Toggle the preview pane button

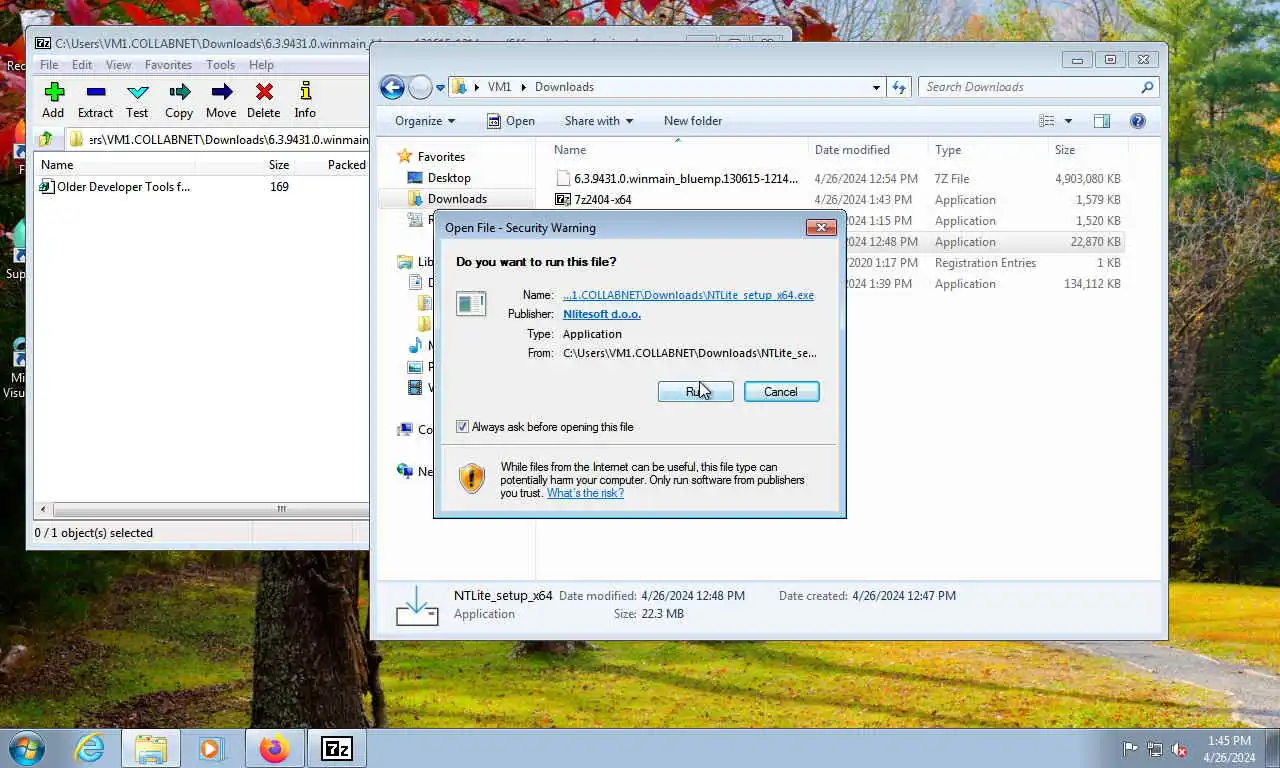pyautogui.click(x=1102, y=121)
